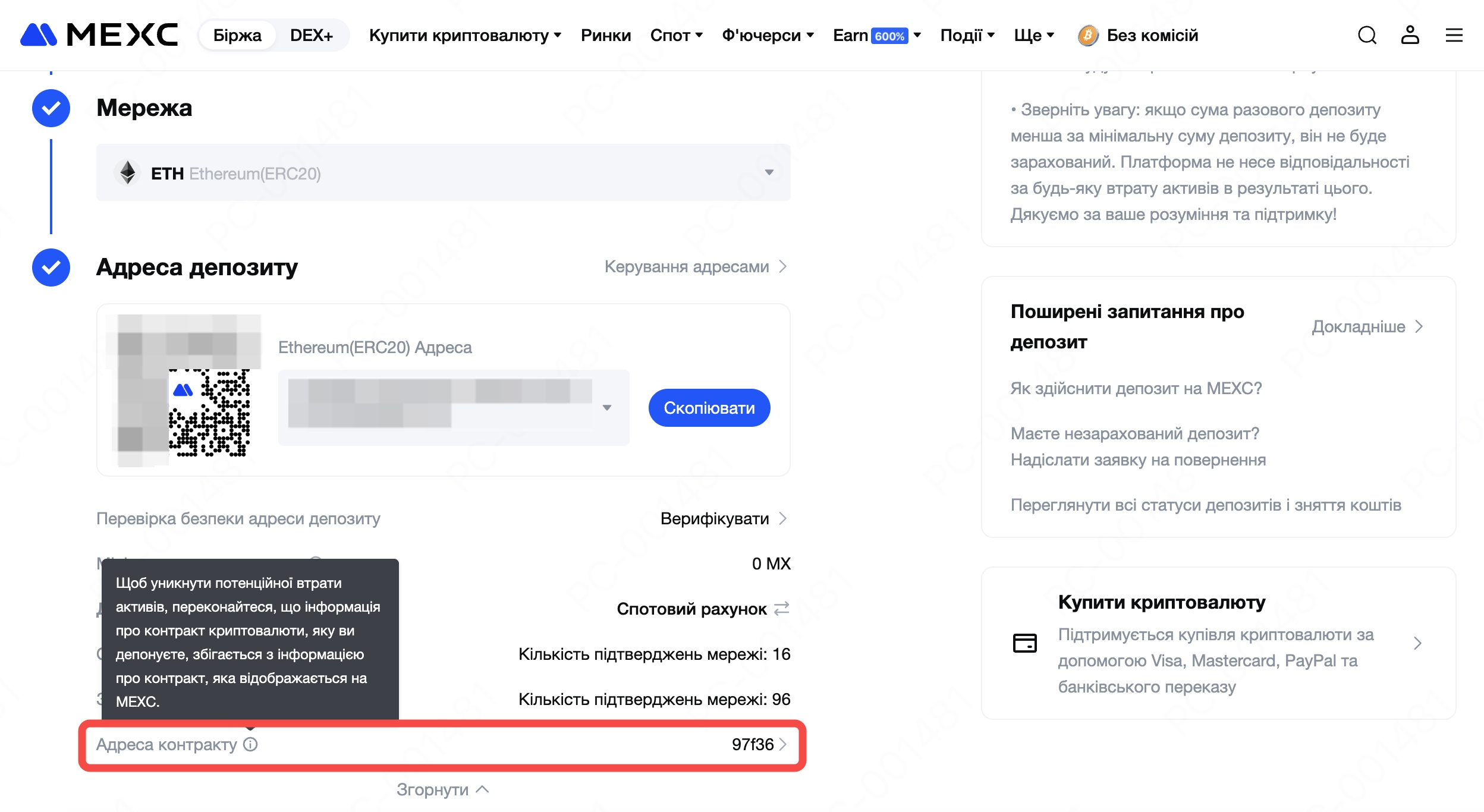Open Докладніше FAQ link
The image size is (1484, 812).
(x=1366, y=326)
